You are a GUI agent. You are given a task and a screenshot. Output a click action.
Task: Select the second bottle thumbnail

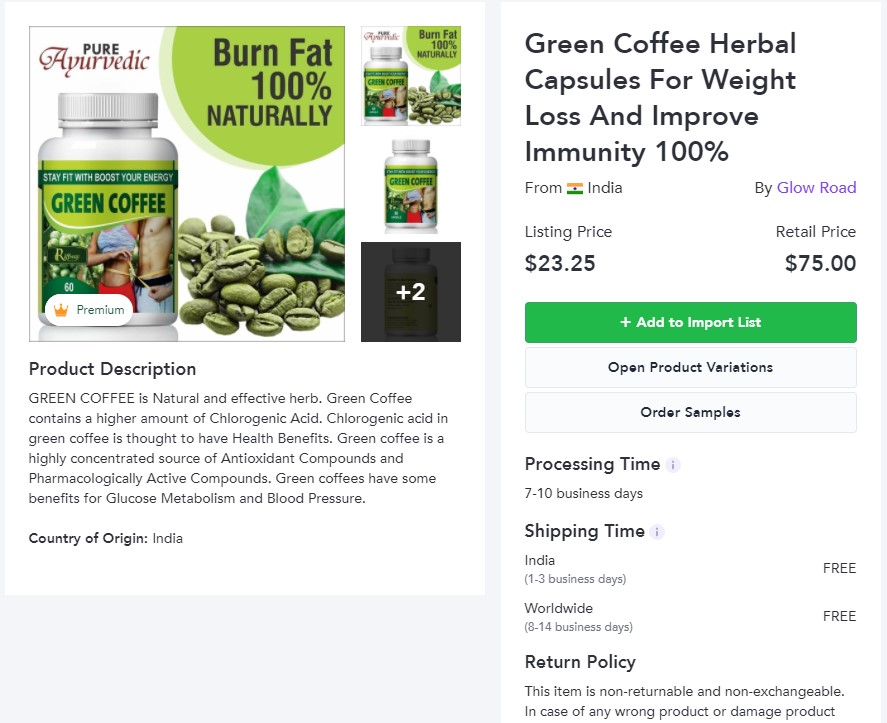pyautogui.click(x=410, y=184)
